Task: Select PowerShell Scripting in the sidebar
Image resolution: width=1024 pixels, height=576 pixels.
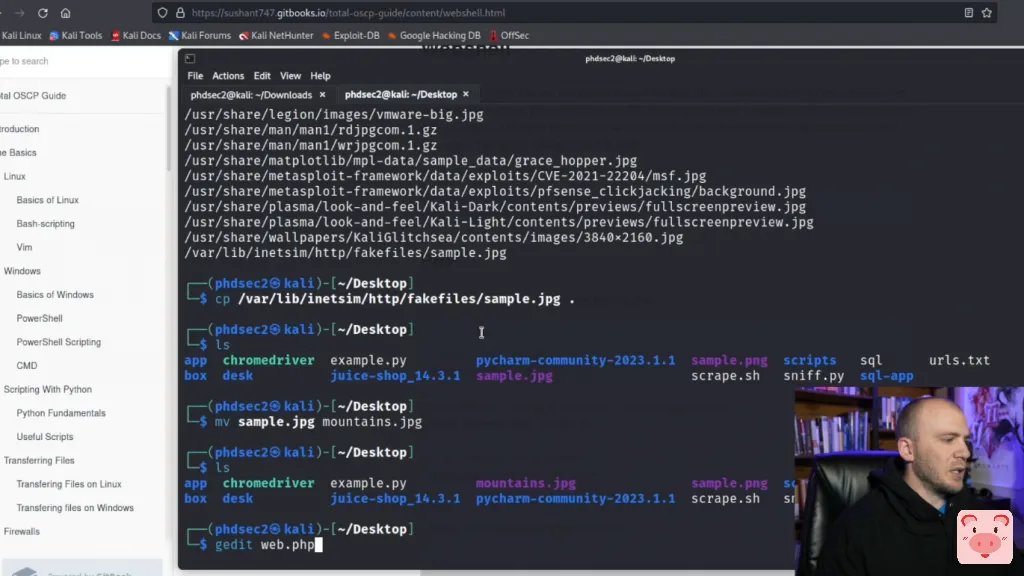Action: pos(58,342)
